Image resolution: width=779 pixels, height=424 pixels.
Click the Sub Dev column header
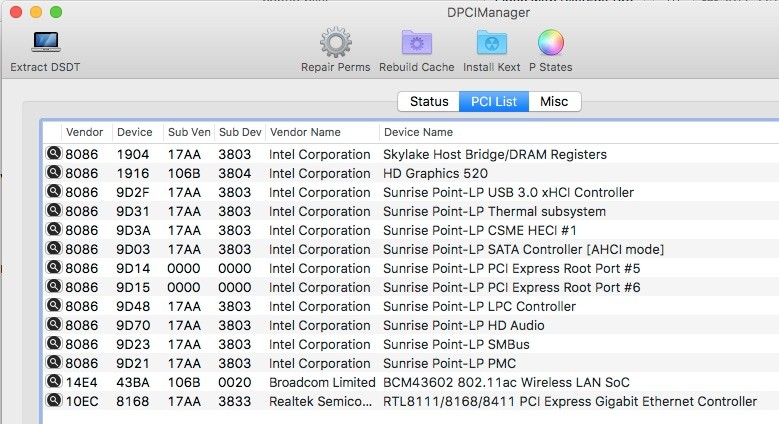(239, 132)
